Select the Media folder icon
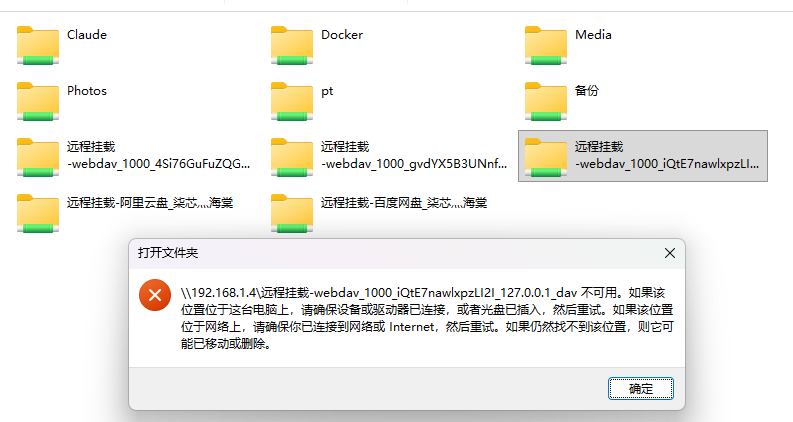793x422 pixels. click(x=546, y=46)
